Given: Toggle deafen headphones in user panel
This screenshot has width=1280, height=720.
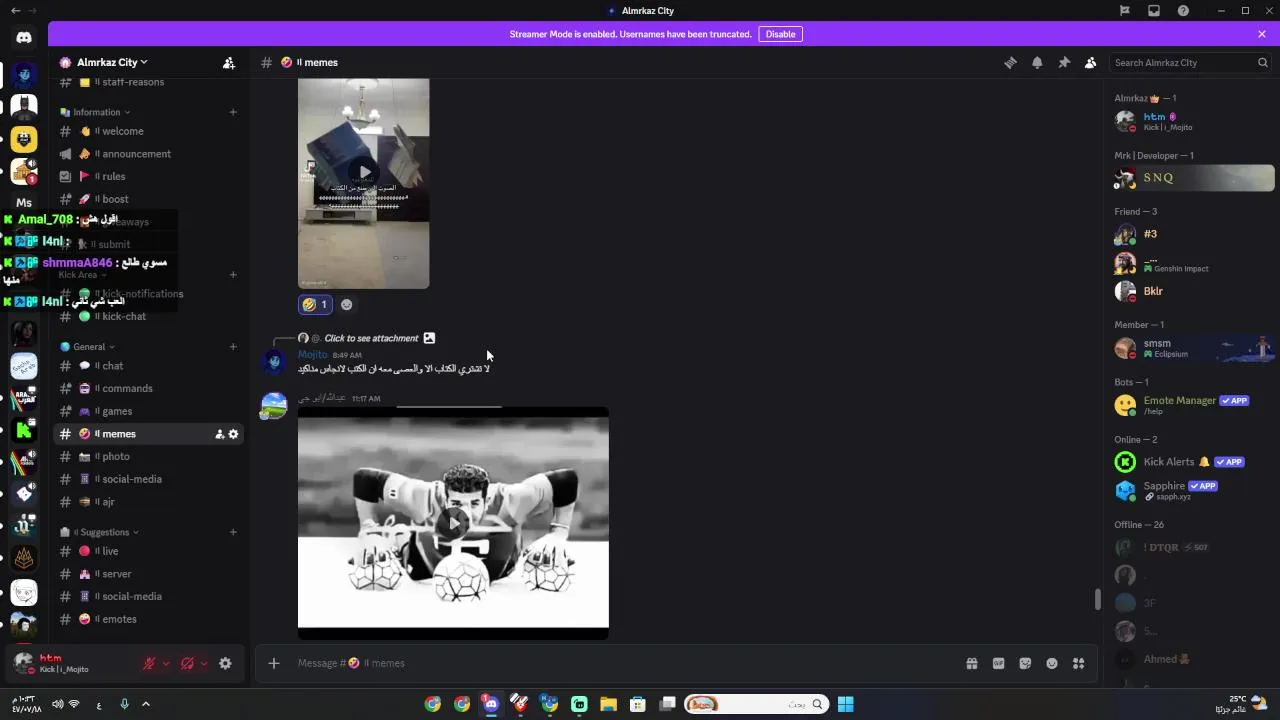Looking at the screenshot, I should pos(187,663).
